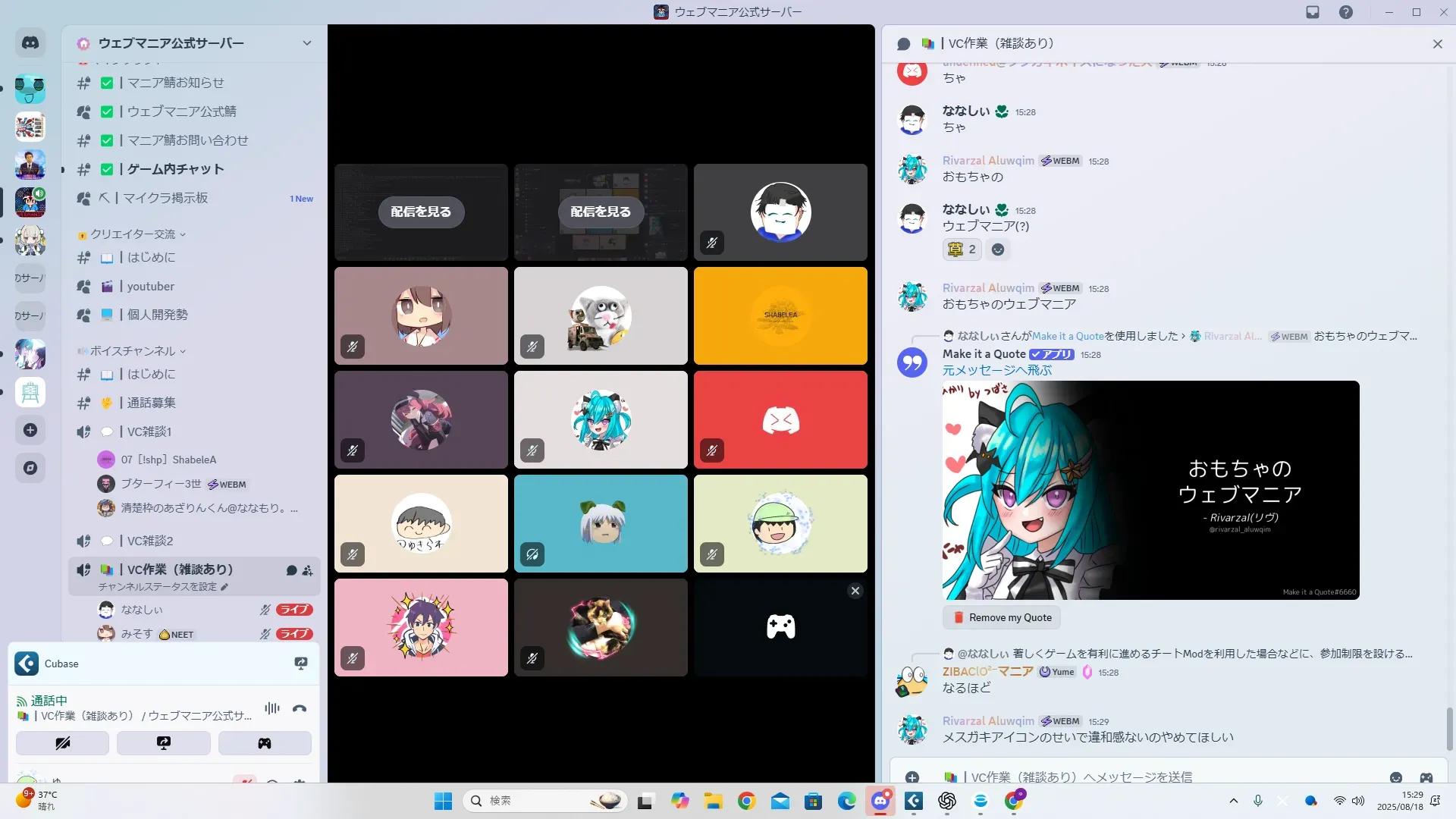The image size is (1456, 819).
Task: Click the first 配信を見る watch stream button
Action: coord(421,212)
